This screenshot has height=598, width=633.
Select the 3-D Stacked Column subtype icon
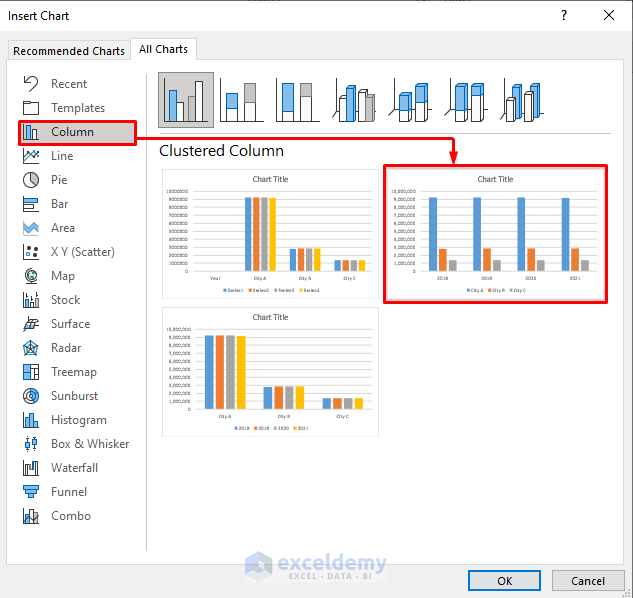click(410, 101)
